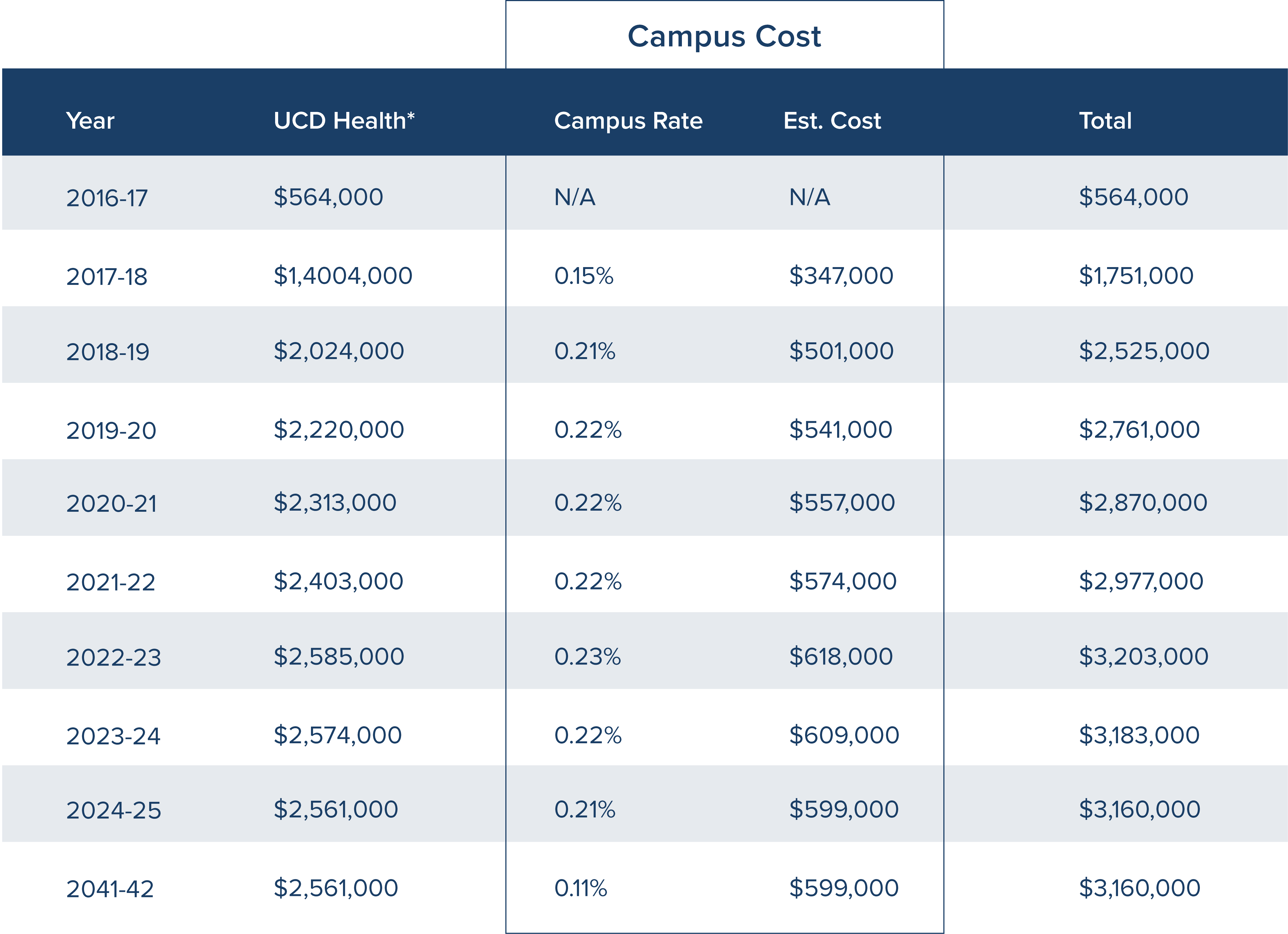Image resolution: width=1288 pixels, height=934 pixels.
Task: Click the 2016-17 year cell
Action: click(x=107, y=198)
